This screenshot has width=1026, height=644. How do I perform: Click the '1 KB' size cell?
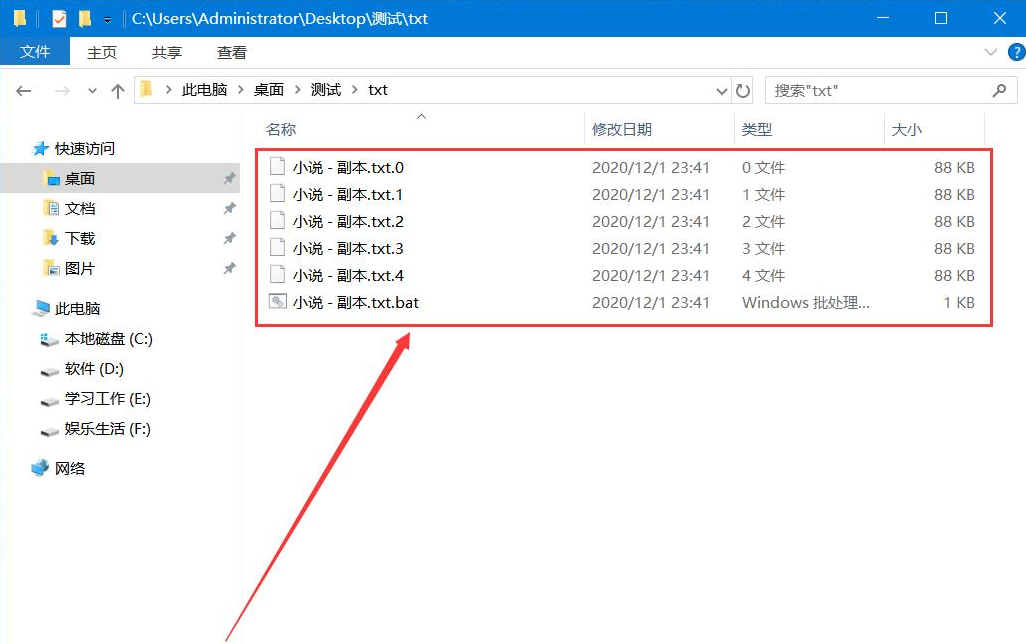pos(959,302)
